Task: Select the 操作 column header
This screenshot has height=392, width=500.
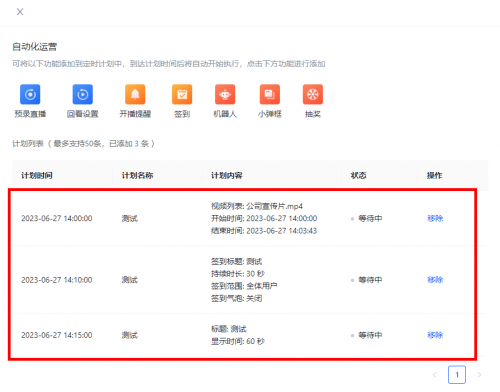Action: pos(434,175)
